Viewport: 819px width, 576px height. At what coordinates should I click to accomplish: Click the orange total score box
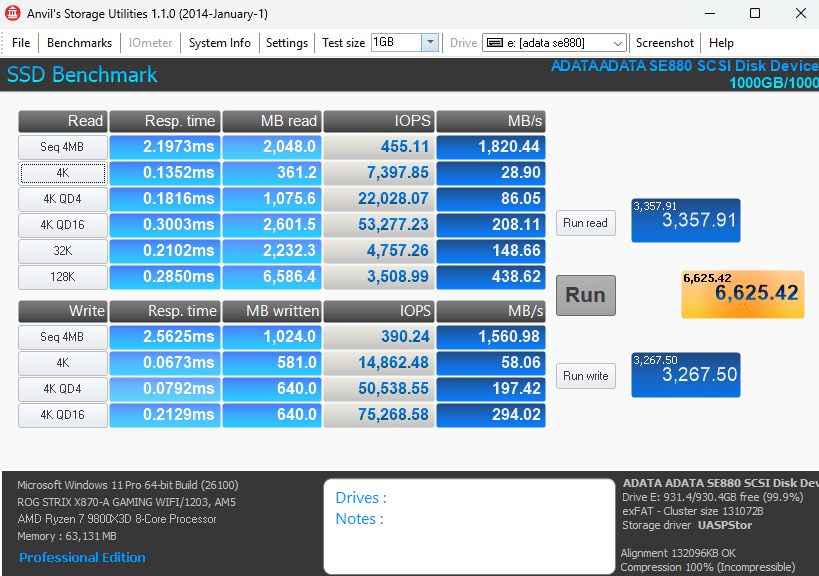[x=740, y=293]
